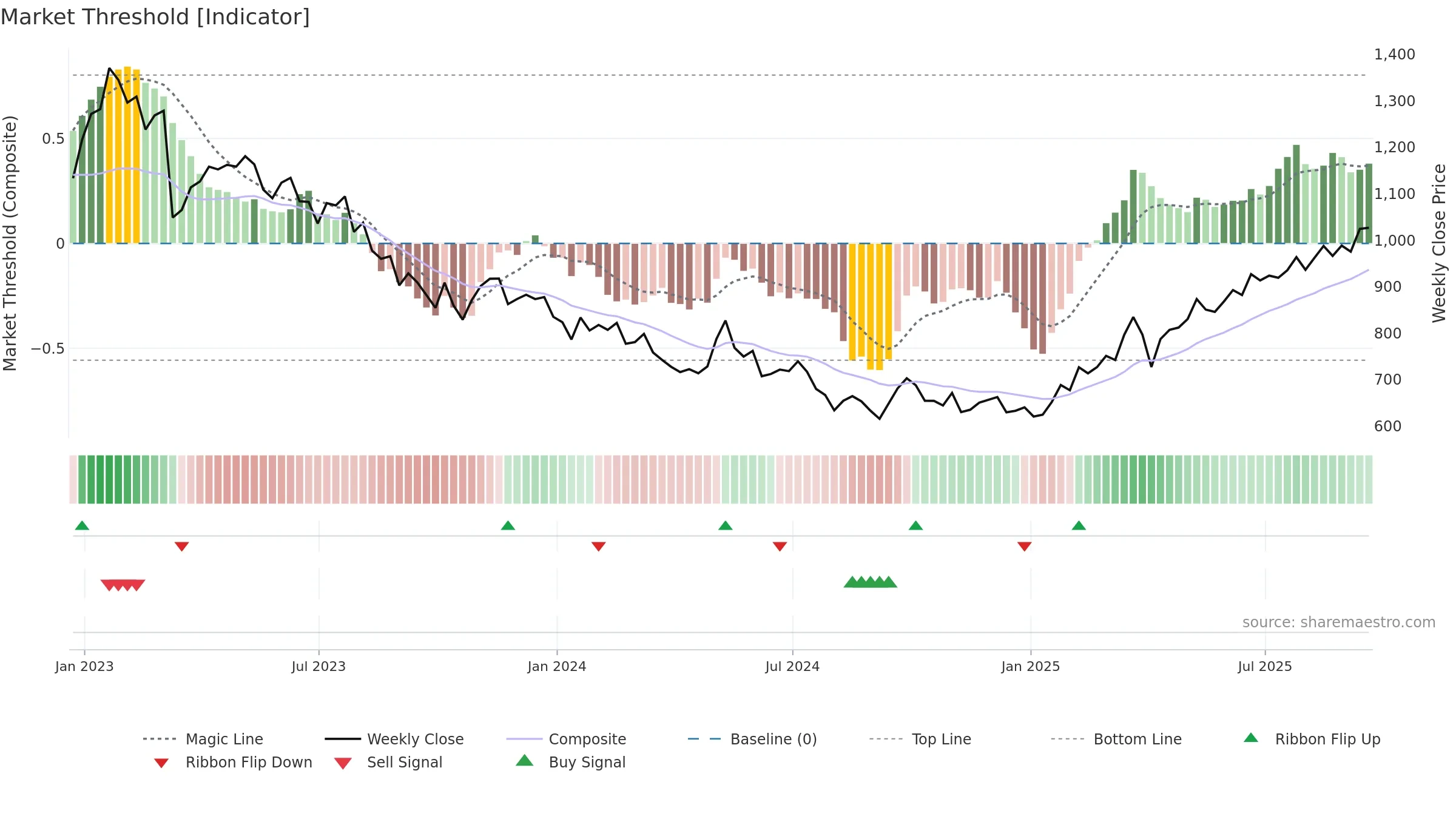Click the Ribbon Flip Up marker near Nov 2023
Viewport: 1456px width, 819px height.
pyautogui.click(x=508, y=525)
